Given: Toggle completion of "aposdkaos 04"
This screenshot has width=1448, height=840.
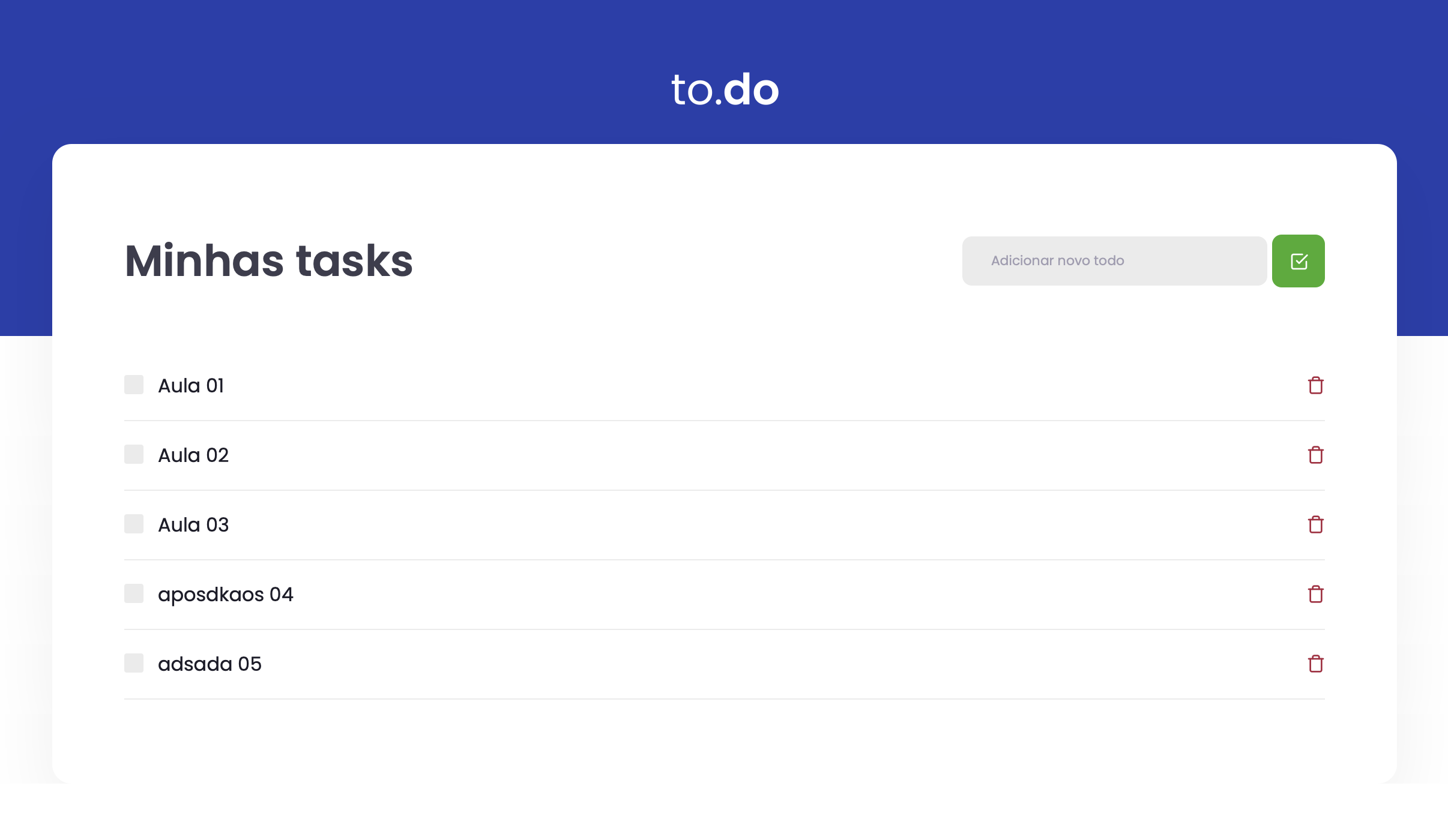Looking at the screenshot, I should pyautogui.click(x=133, y=593).
